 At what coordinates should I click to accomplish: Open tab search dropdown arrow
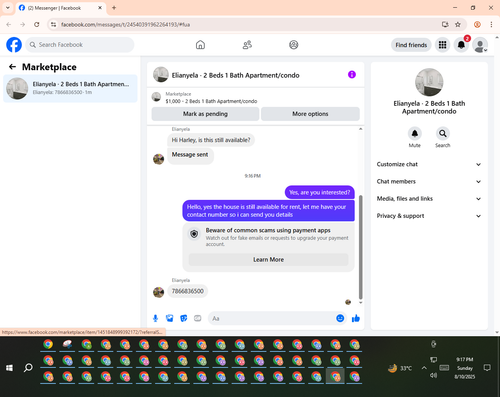8,8
